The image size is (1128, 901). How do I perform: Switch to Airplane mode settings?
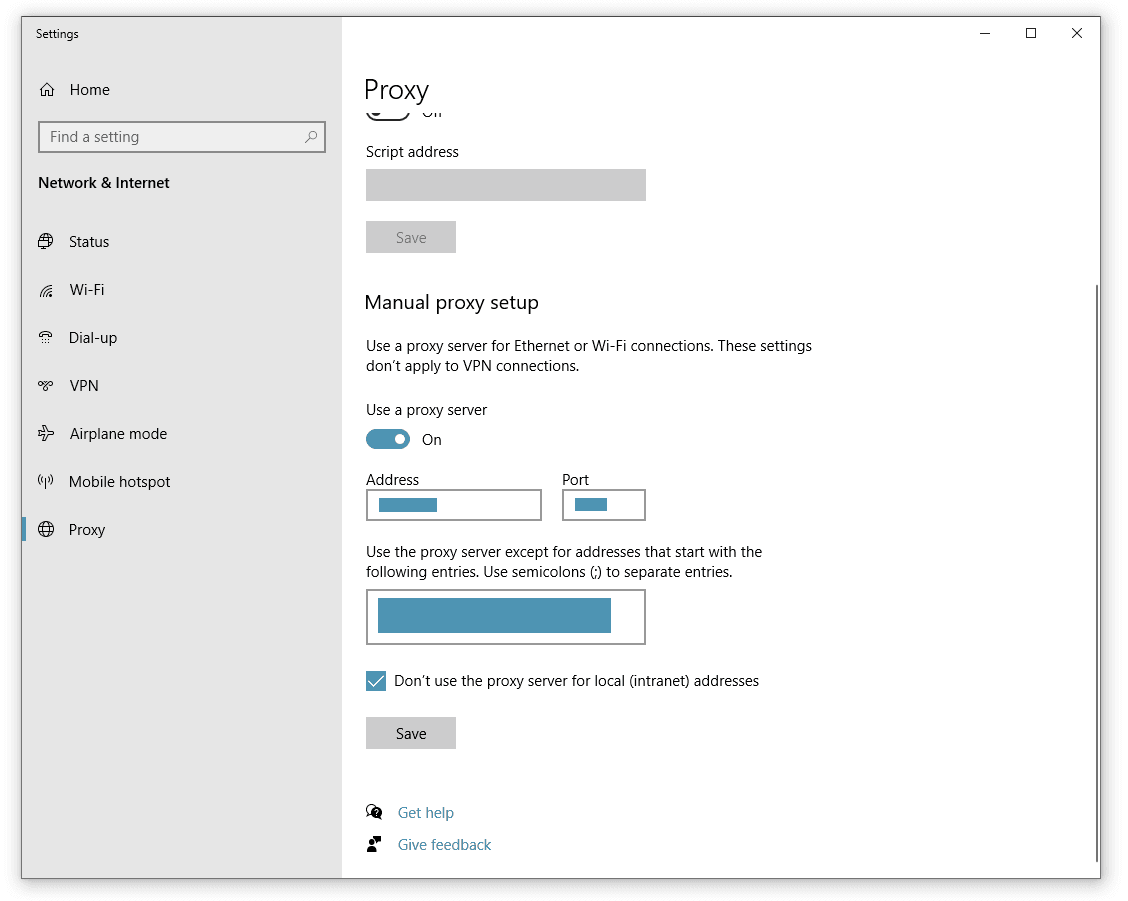pos(119,434)
